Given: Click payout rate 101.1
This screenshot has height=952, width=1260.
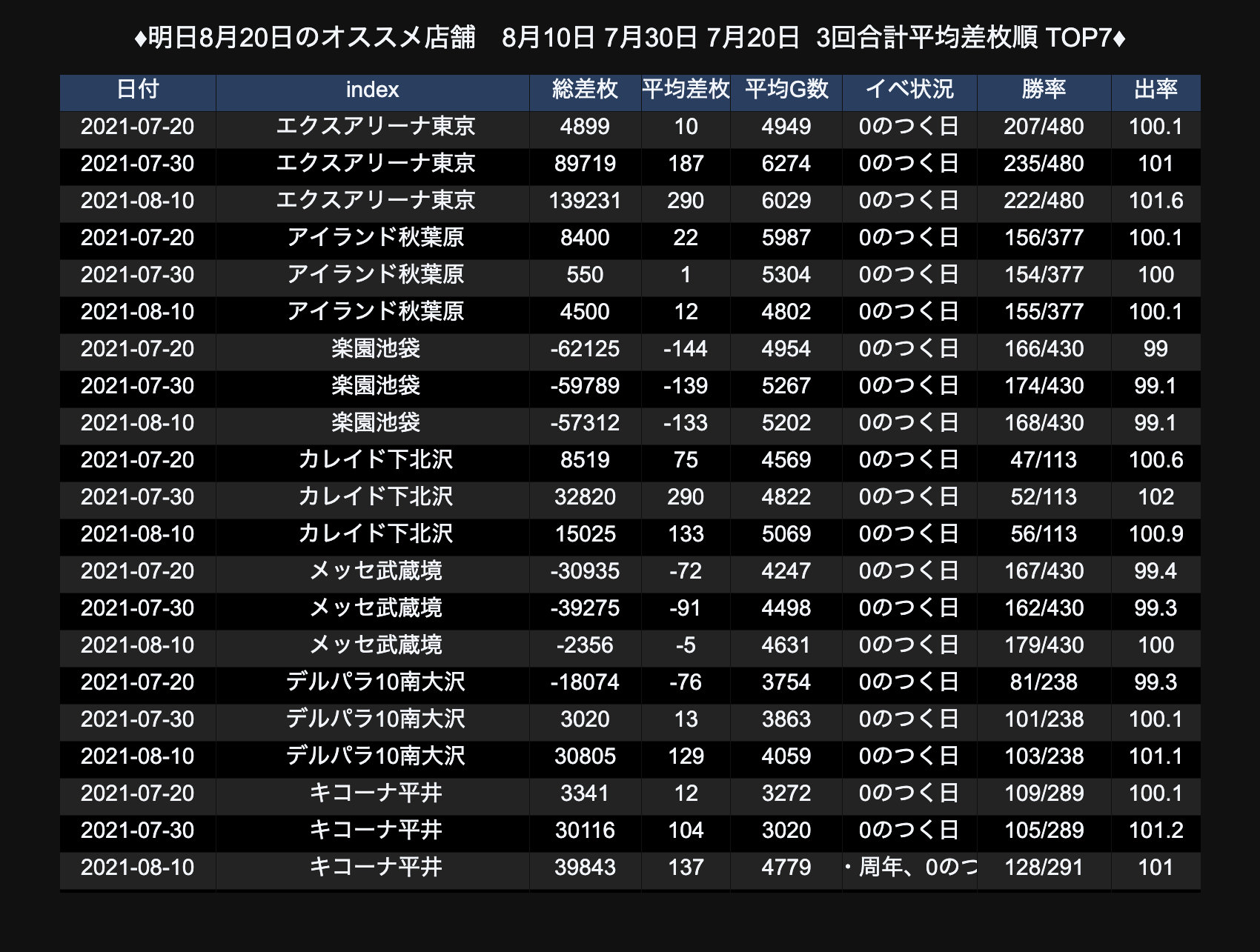Looking at the screenshot, I should tap(1155, 756).
